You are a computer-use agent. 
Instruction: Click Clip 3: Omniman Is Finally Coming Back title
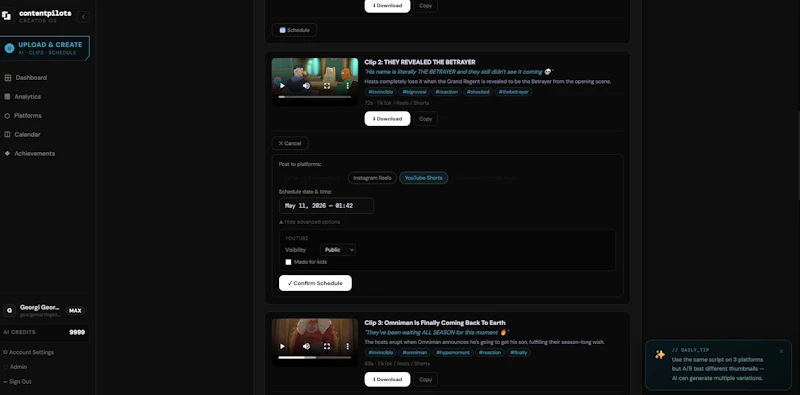click(x=435, y=323)
